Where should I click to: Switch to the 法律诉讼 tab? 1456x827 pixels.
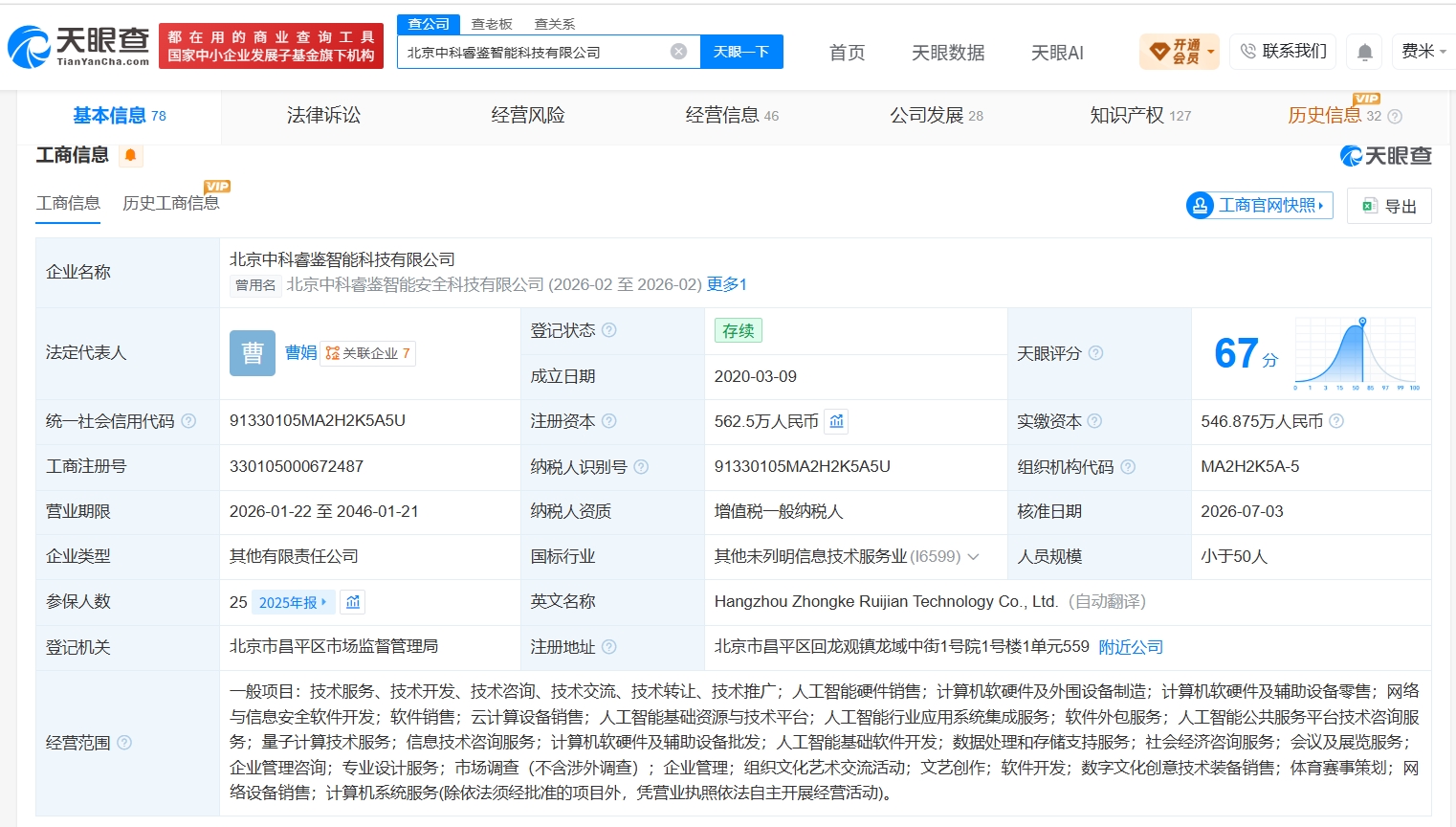tap(323, 116)
